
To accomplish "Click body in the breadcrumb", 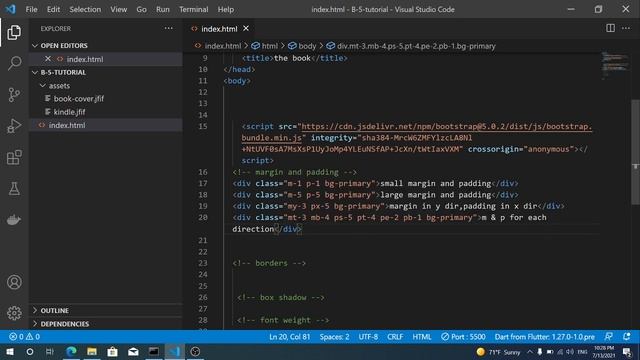I will 307,46.
